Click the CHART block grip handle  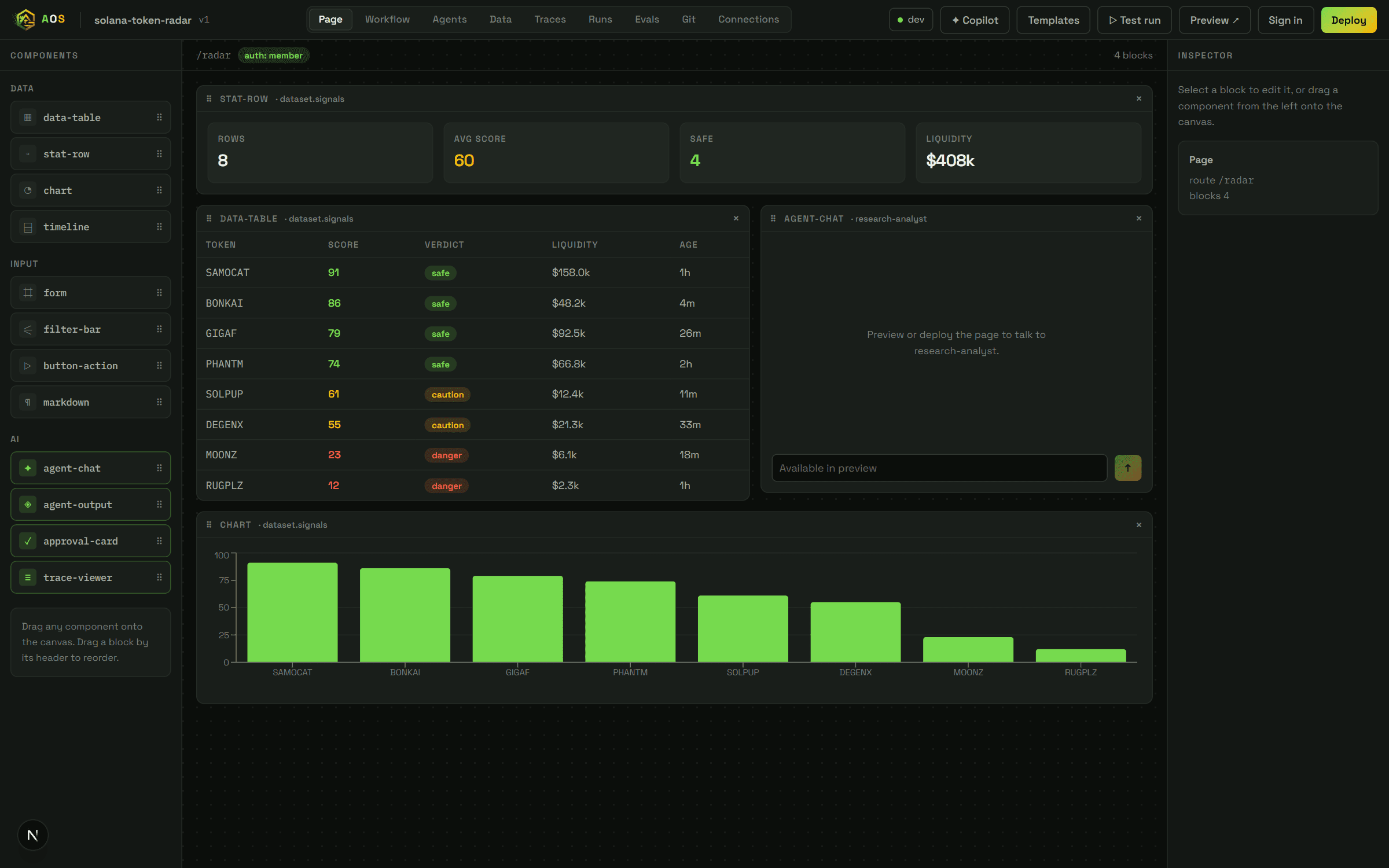(209, 525)
